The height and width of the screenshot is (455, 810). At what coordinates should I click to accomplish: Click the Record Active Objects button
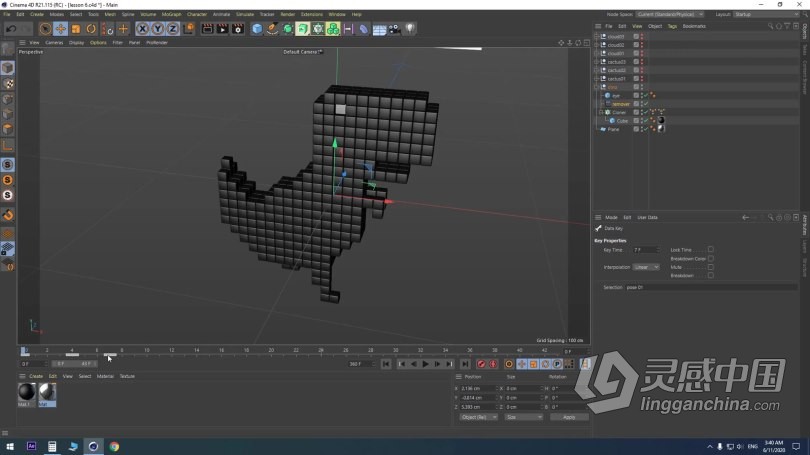[481, 365]
